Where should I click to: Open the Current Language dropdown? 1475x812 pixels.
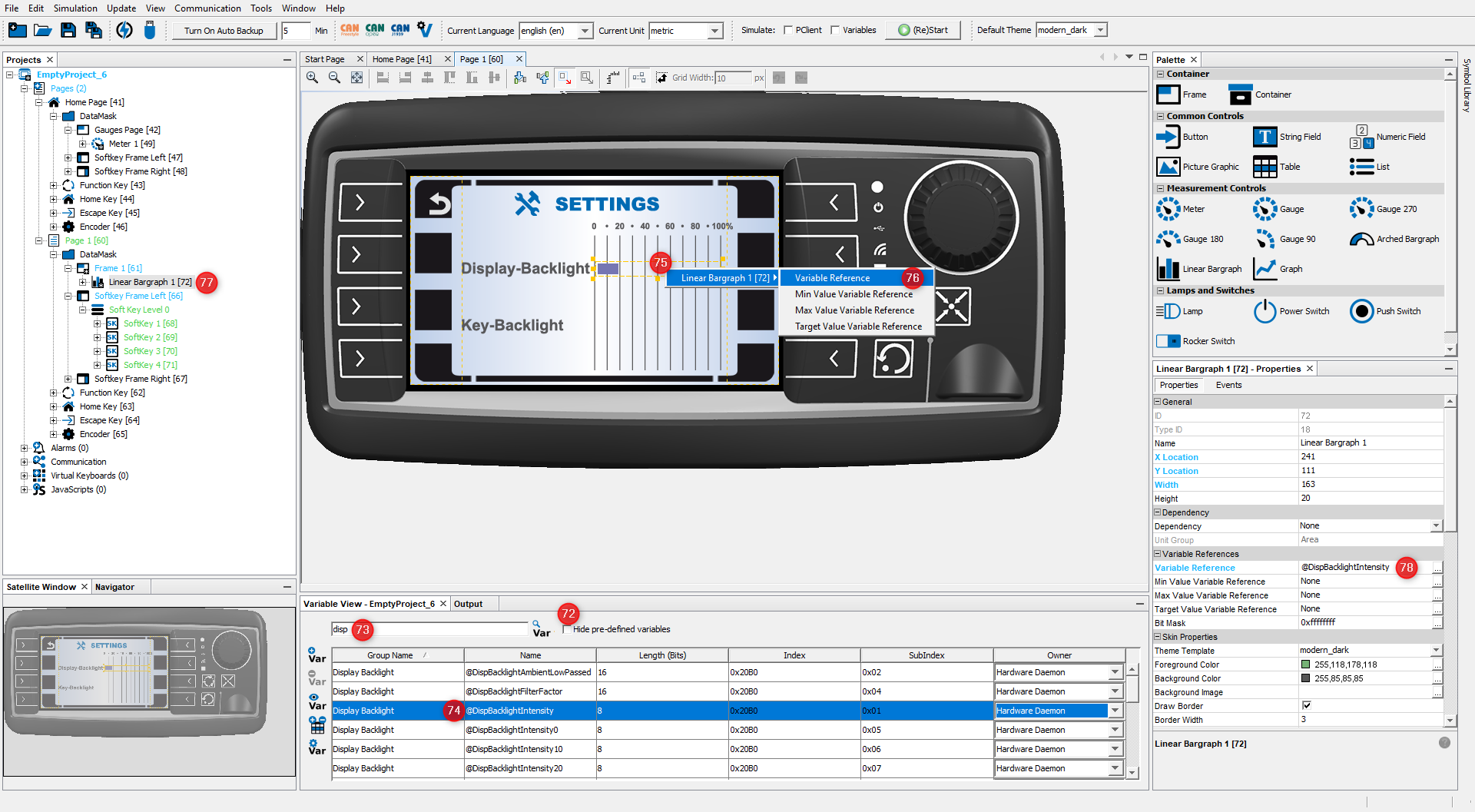(x=585, y=31)
